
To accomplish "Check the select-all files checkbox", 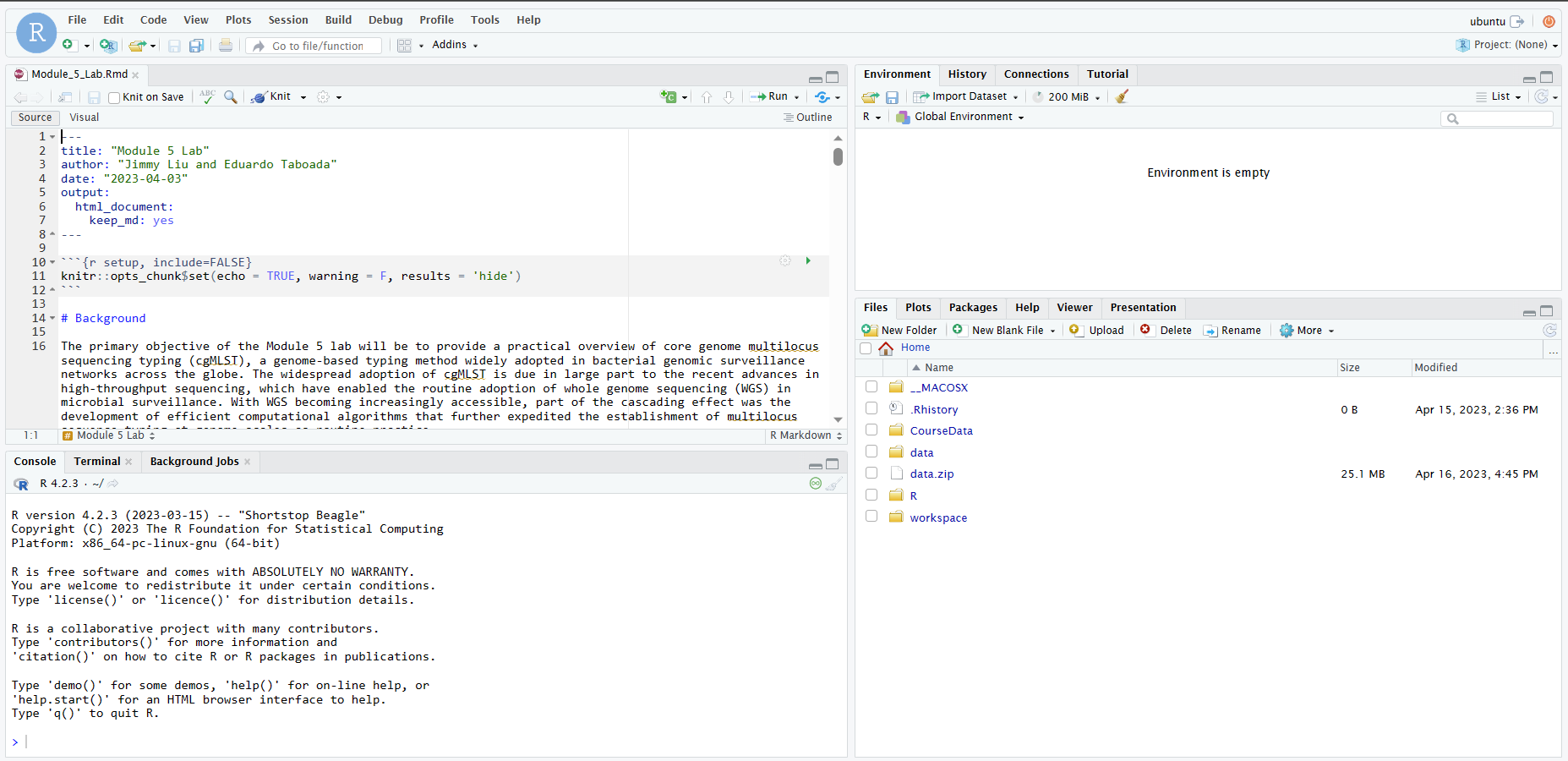I will click(x=866, y=348).
